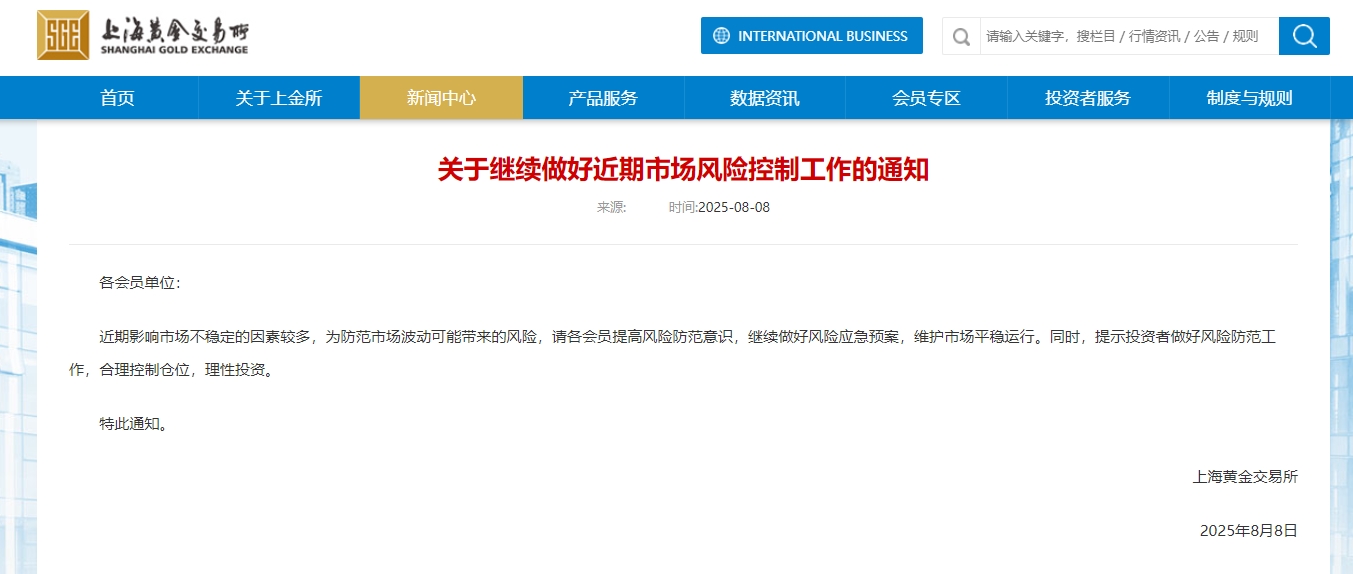
Task: Click the grey magnifier icon beside search field
Action: [x=961, y=37]
